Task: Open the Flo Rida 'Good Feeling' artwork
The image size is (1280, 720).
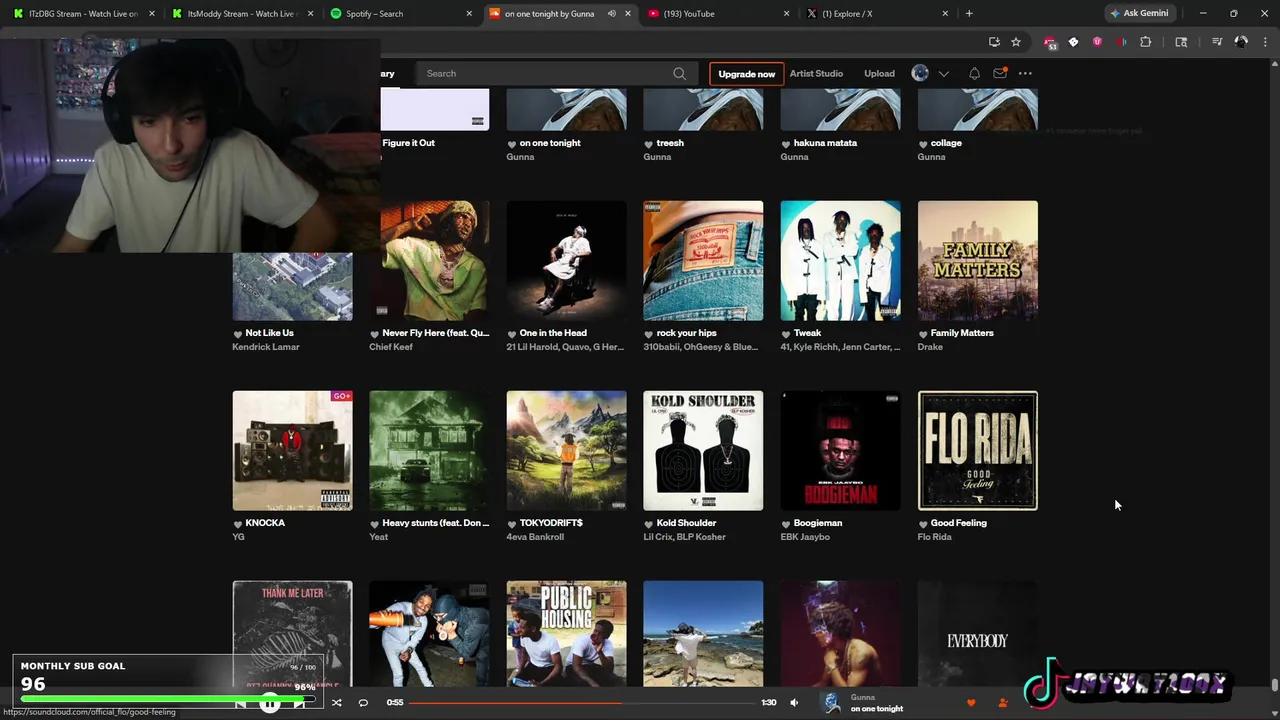Action: click(x=977, y=451)
